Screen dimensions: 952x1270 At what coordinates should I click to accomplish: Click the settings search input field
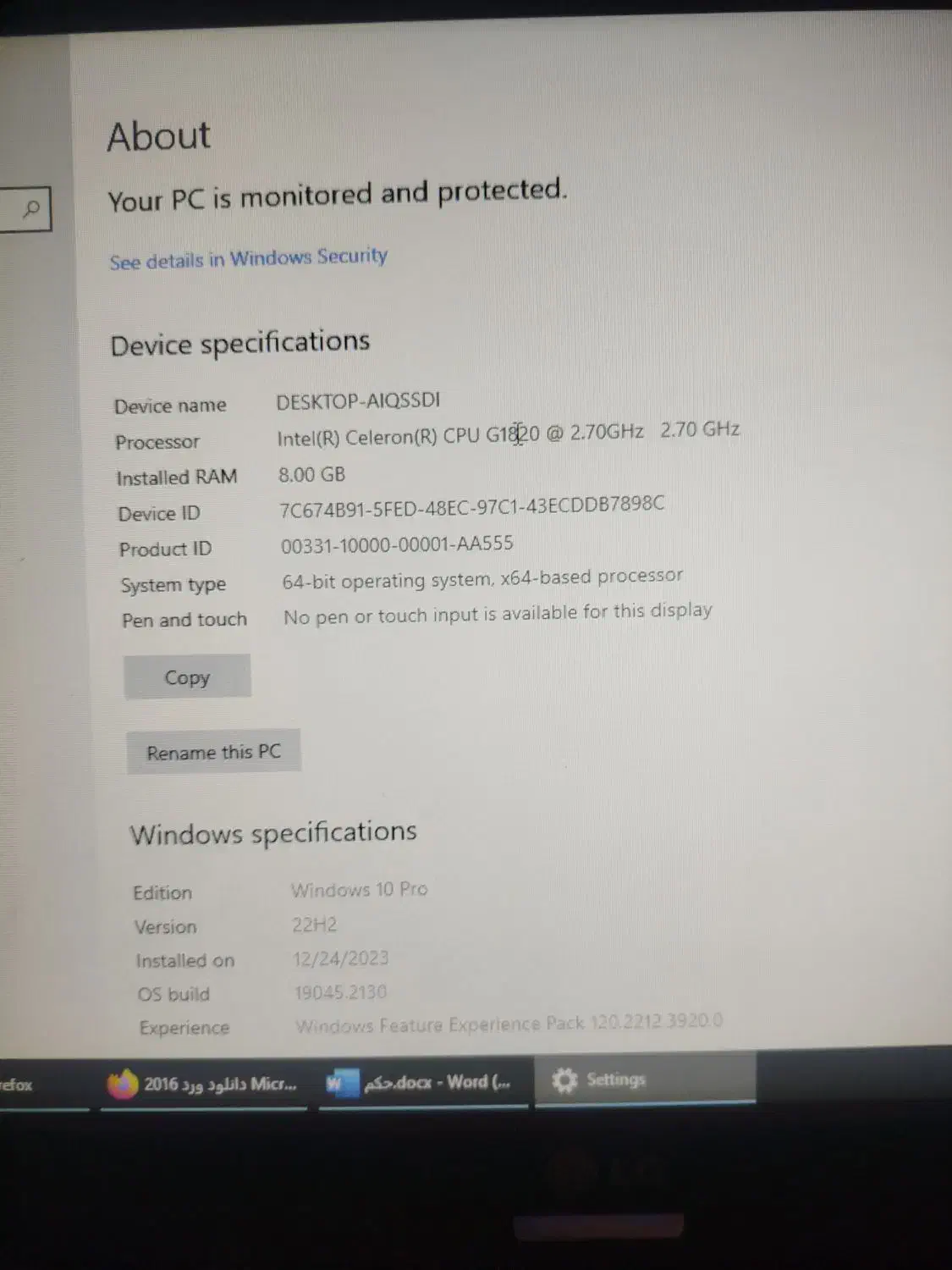pos(25,208)
